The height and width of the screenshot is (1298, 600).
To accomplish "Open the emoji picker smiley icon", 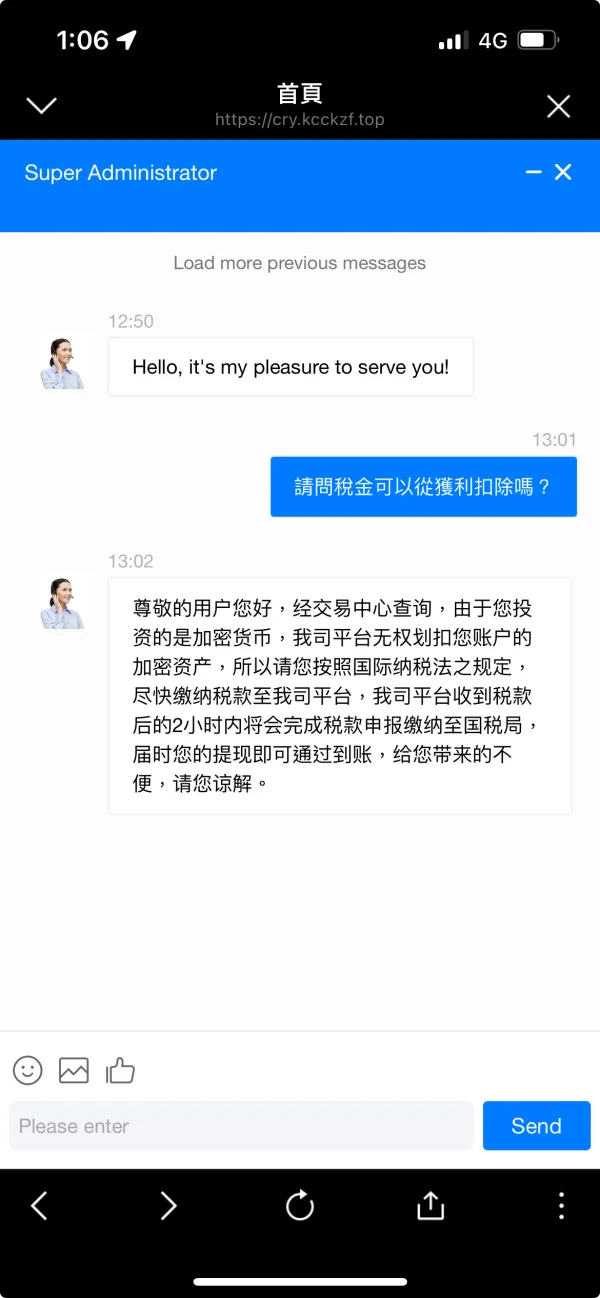I will click(x=28, y=1070).
